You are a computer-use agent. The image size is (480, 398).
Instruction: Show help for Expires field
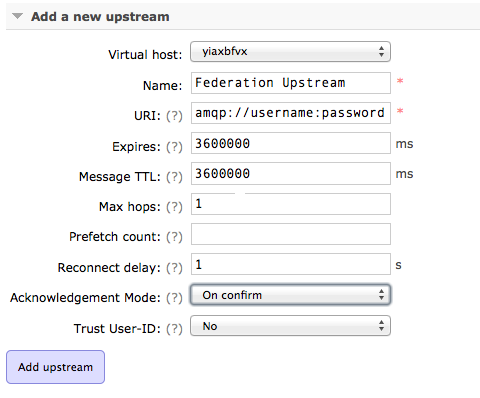(174, 147)
